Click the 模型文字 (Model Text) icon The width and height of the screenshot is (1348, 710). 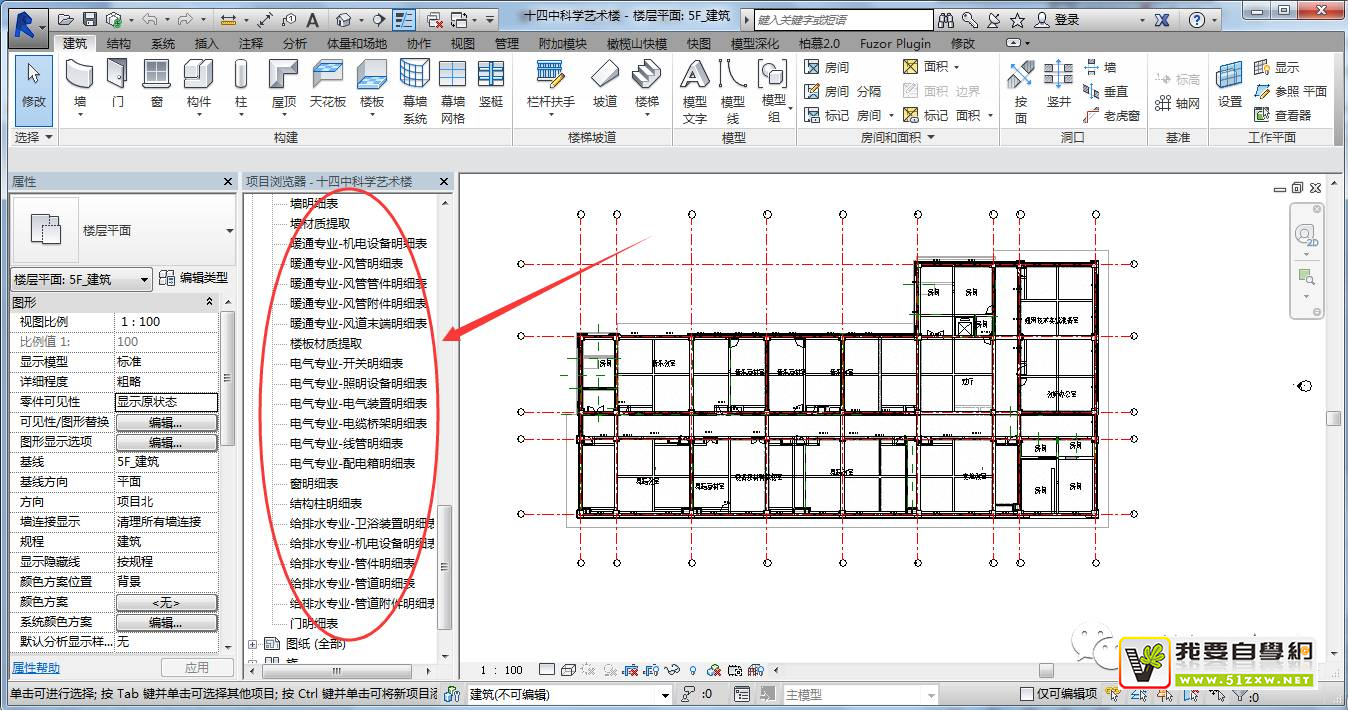tap(695, 84)
